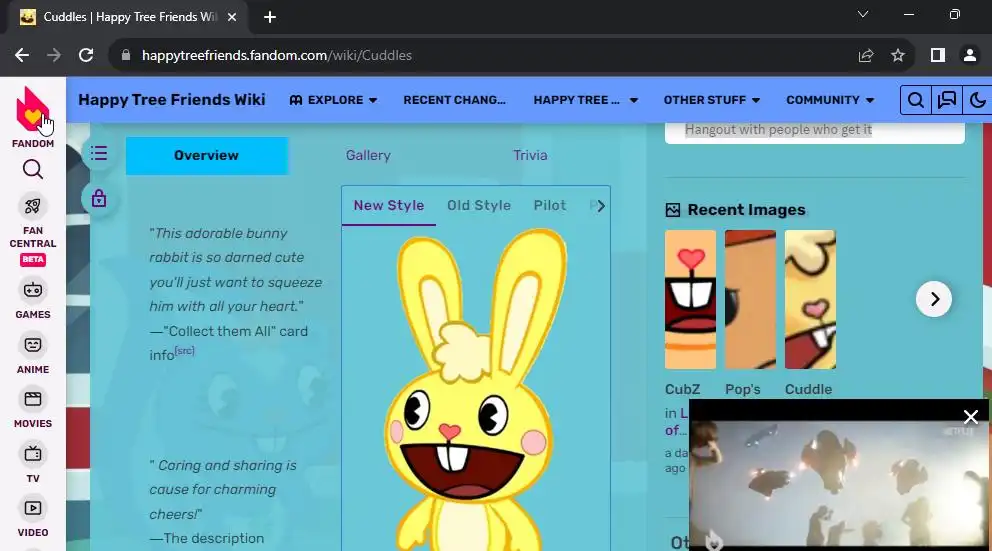Open Recent Changes in wiki navigation
The width and height of the screenshot is (992, 551).
point(454,100)
